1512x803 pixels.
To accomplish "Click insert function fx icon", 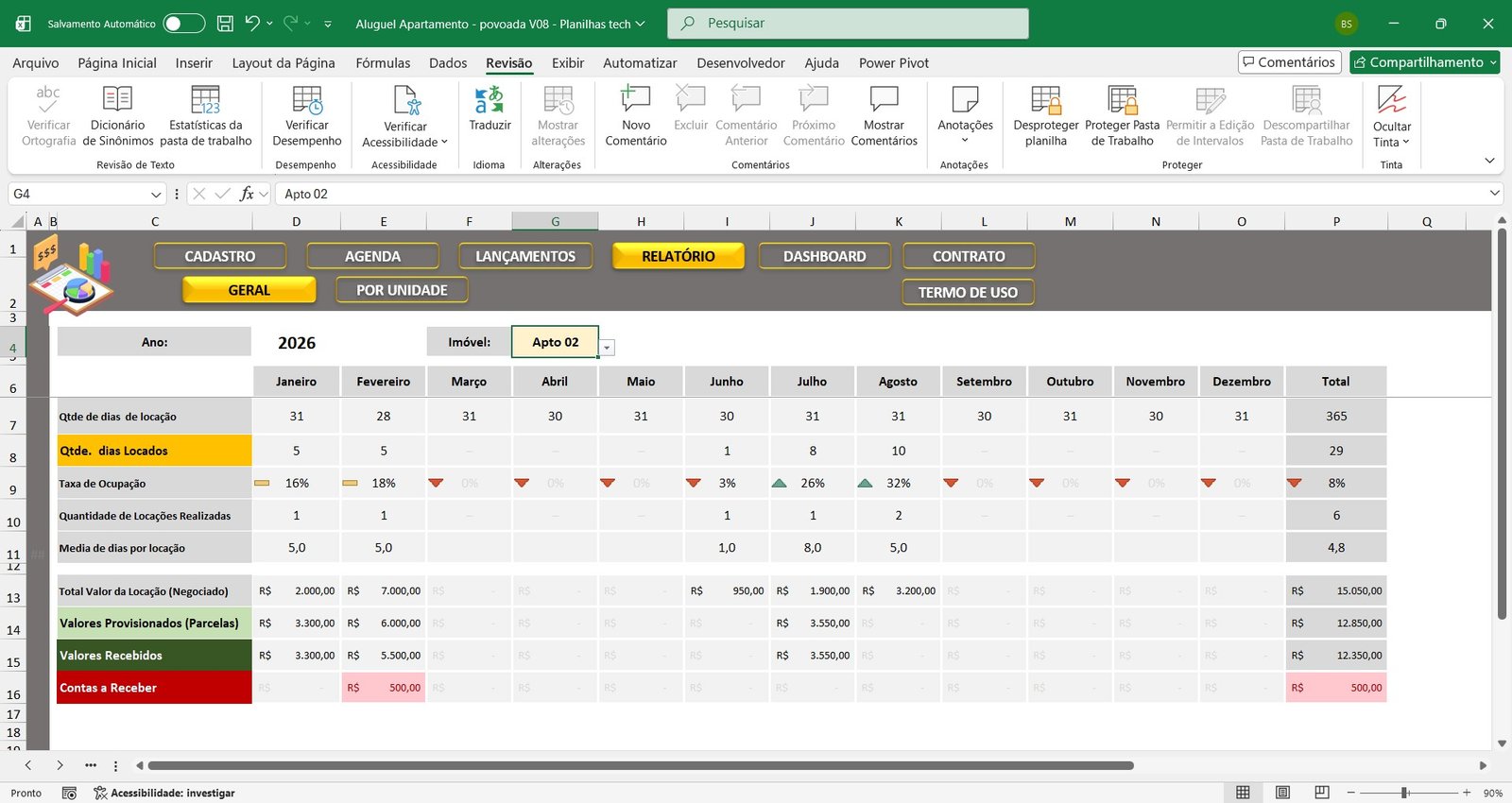I will 247,194.
